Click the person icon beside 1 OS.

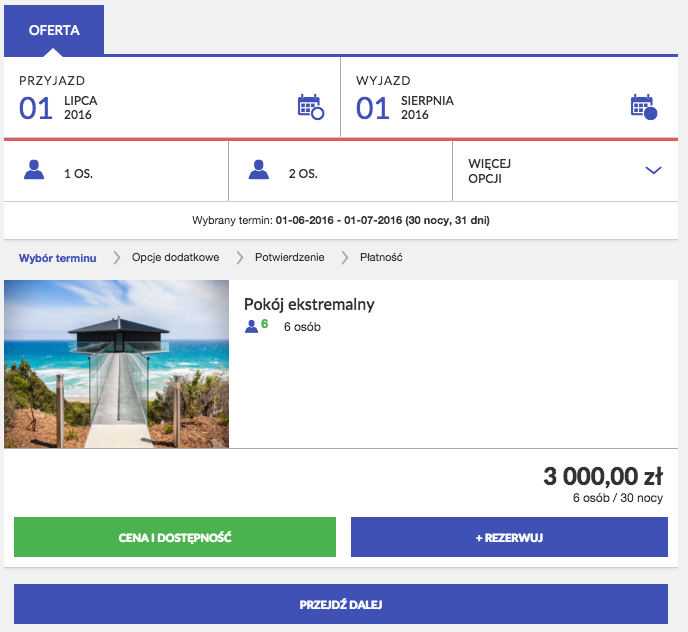(35, 171)
